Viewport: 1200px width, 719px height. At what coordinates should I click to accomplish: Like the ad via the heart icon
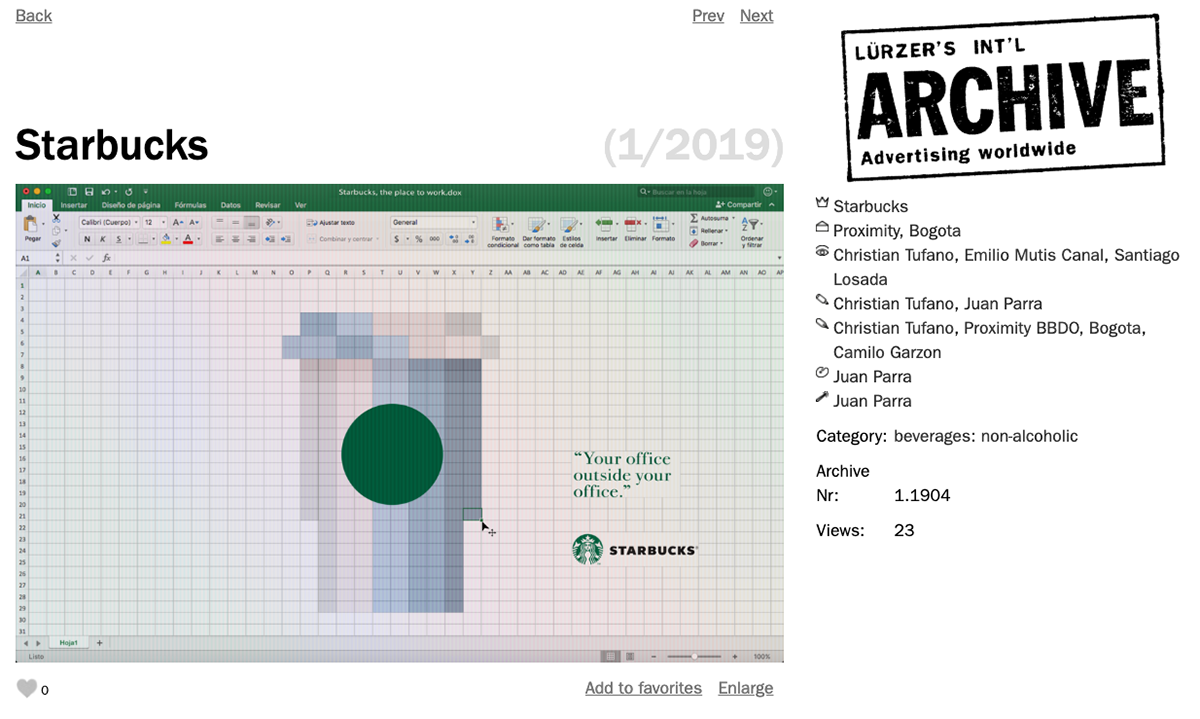[27, 688]
